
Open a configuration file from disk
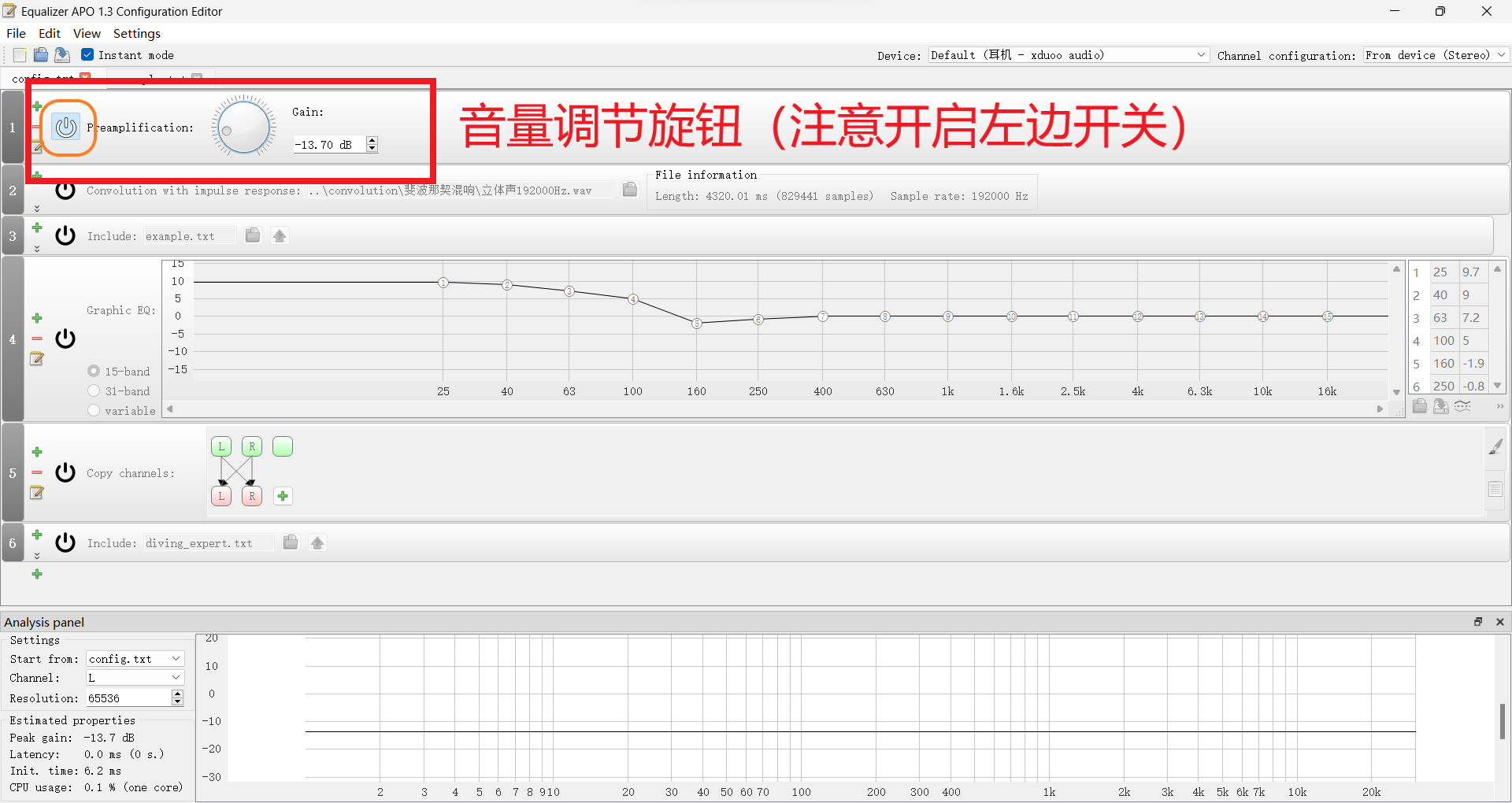coord(40,54)
